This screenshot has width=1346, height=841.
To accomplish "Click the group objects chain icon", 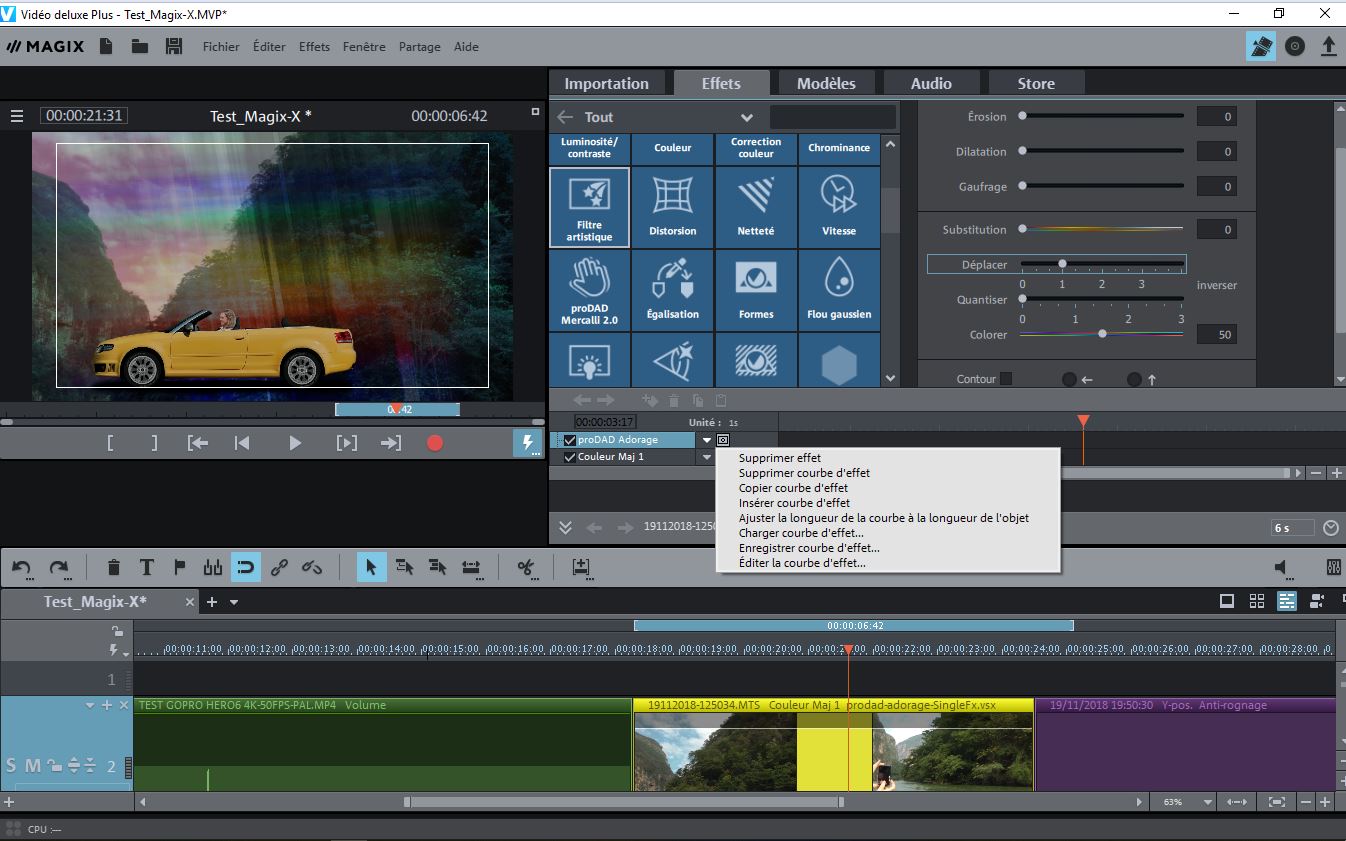I will (279, 568).
